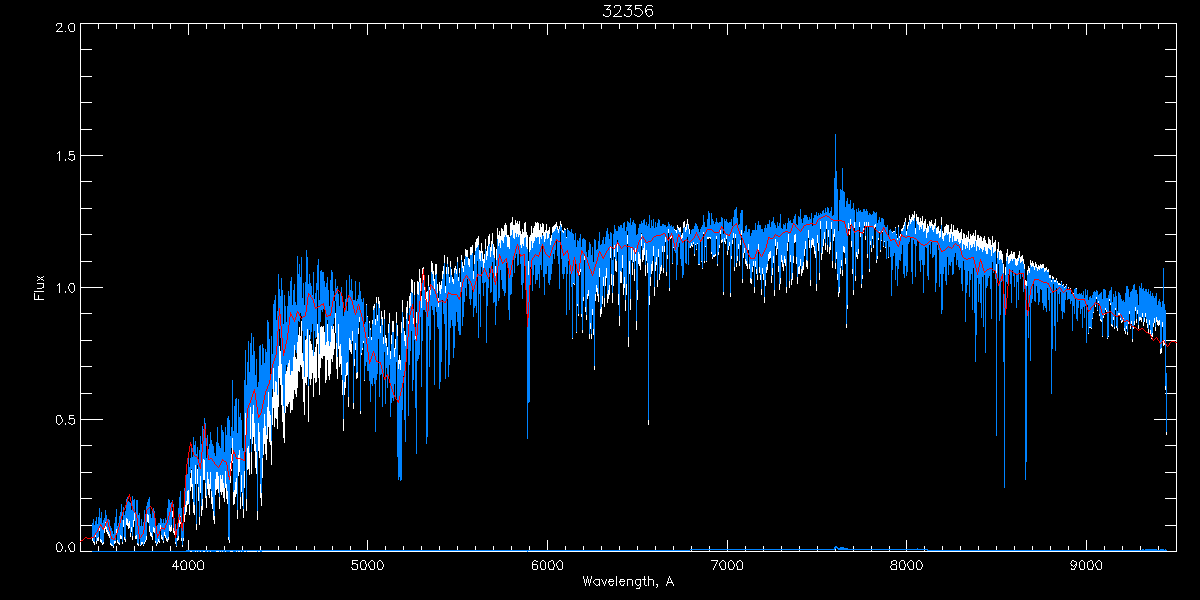Pick the absorption line bottom near 6560
The image size is (1200, 600).
(648, 422)
